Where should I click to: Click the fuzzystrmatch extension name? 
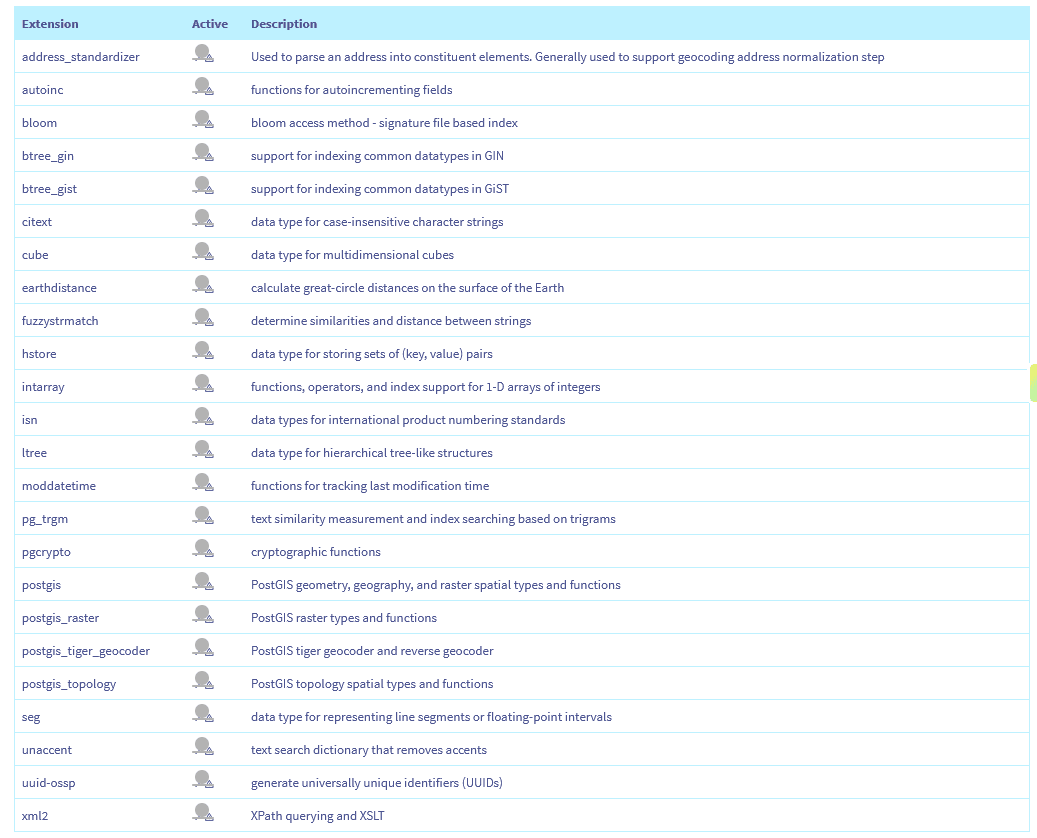point(60,321)
